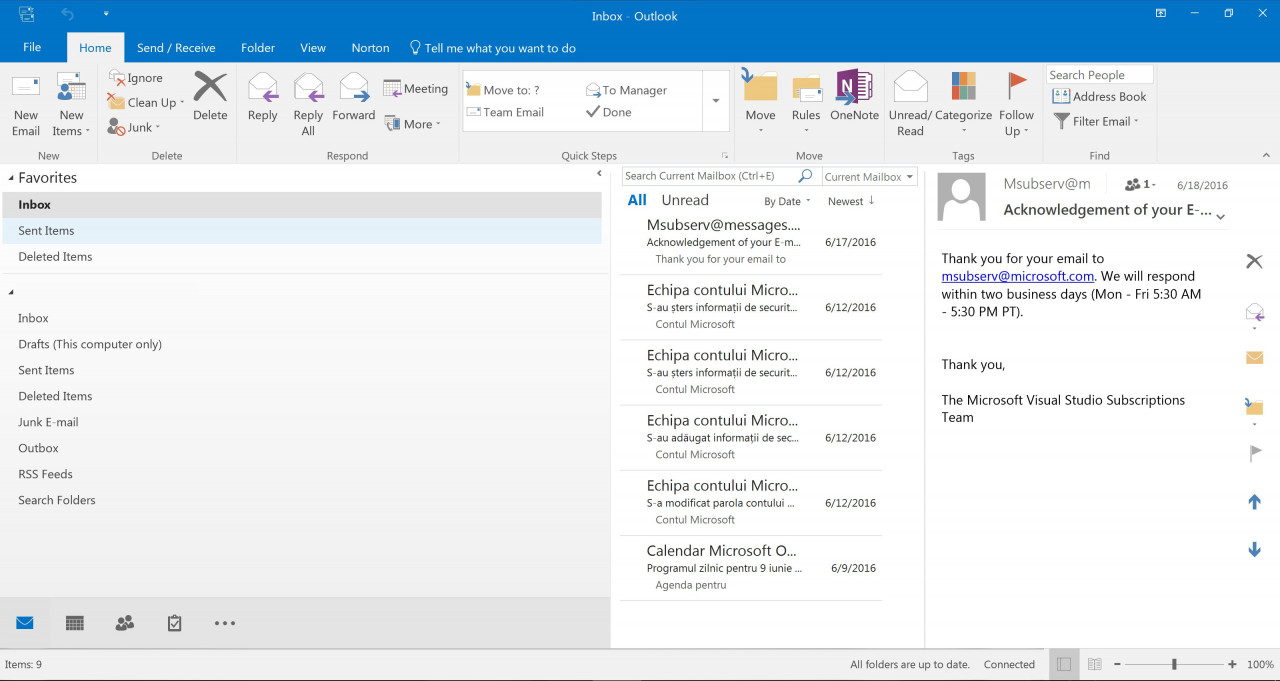
Task: Switch to the Tasks view
Action: 175,623
